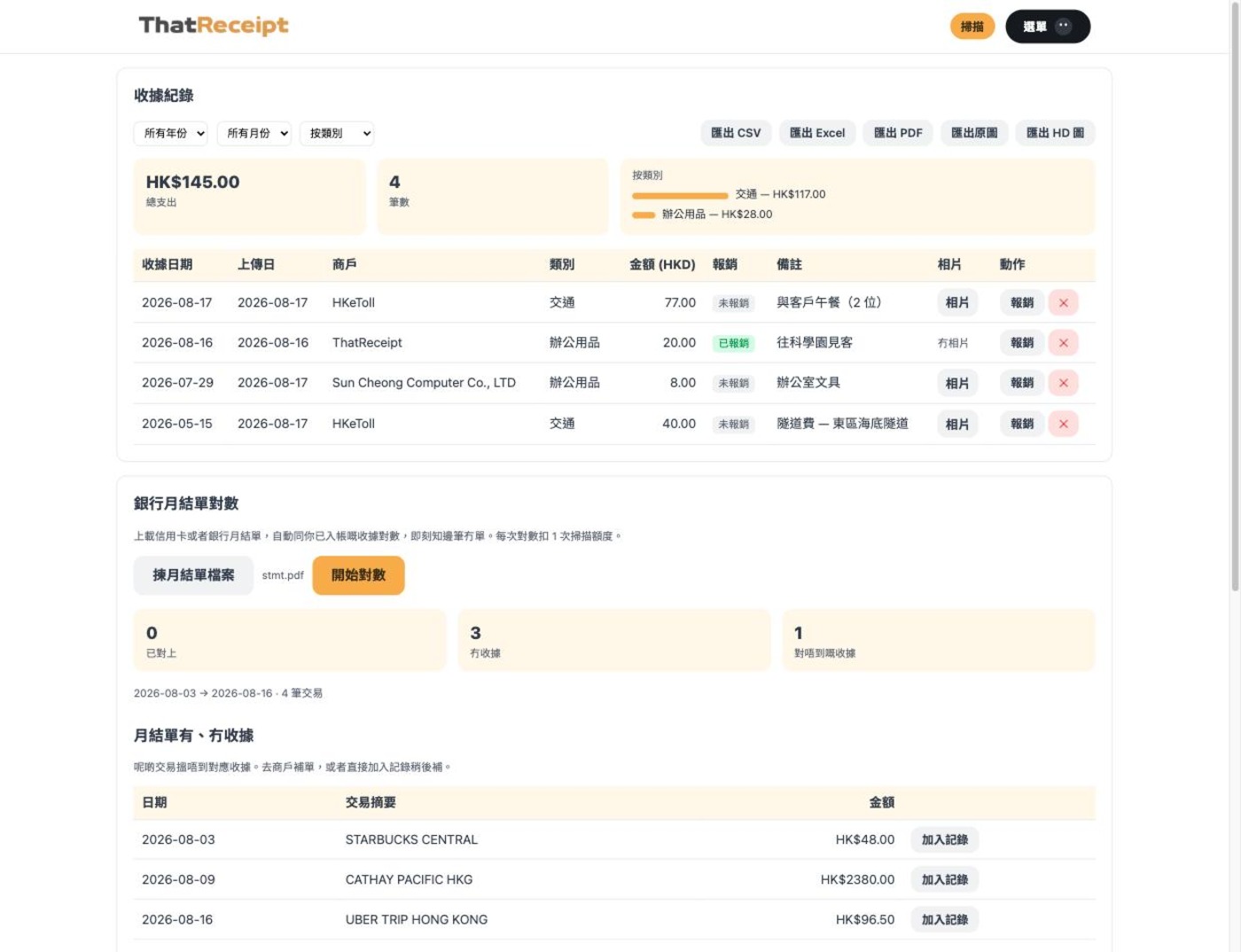Click 匯出 Excel export button
1241x952 pixels.
(817, 133)
